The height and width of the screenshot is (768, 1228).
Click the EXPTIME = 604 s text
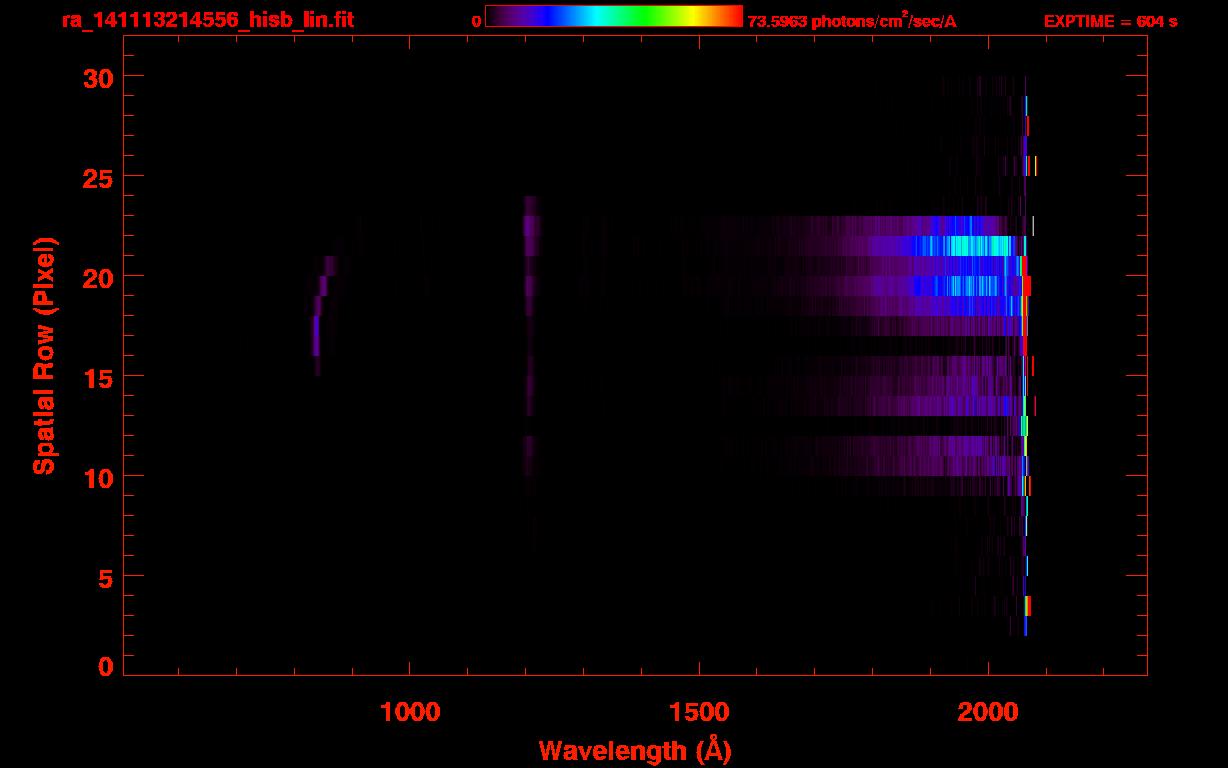pyautogui.click(x=1110, y=21)
